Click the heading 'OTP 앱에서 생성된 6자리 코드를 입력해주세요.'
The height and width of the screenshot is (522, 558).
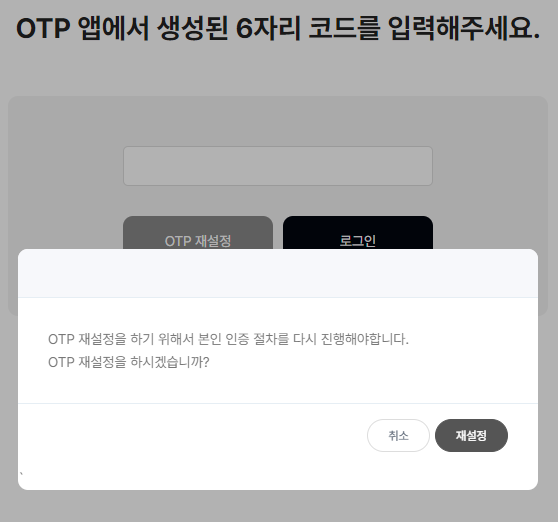(278, 28)
